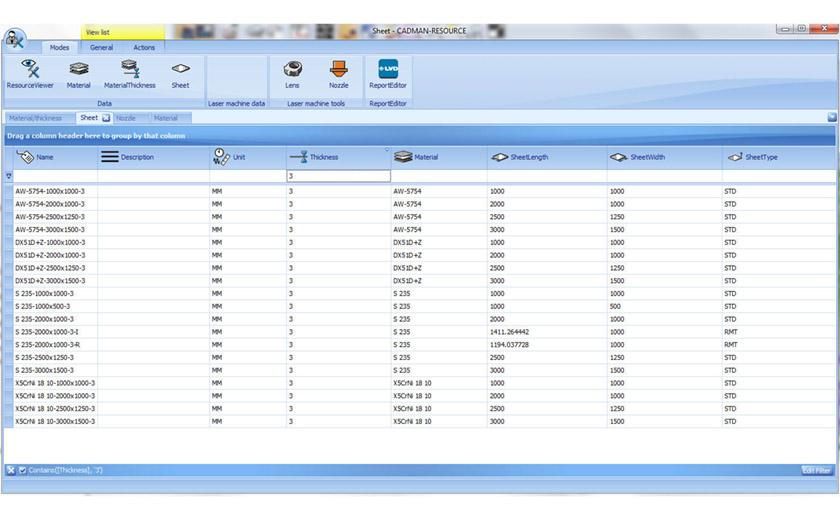
Task: Switch to the Actions ribbon tab
Action: tap(144, 48)
